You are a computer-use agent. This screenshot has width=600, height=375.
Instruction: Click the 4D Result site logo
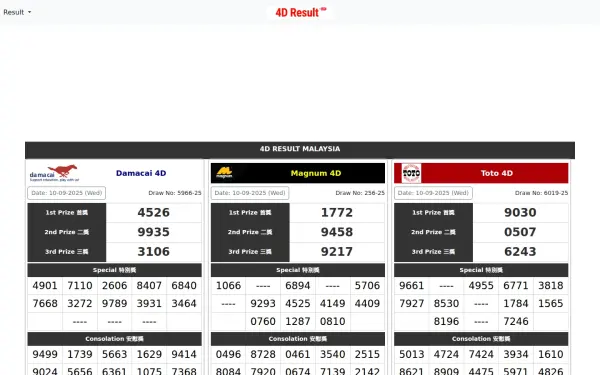tap(301, 12)
